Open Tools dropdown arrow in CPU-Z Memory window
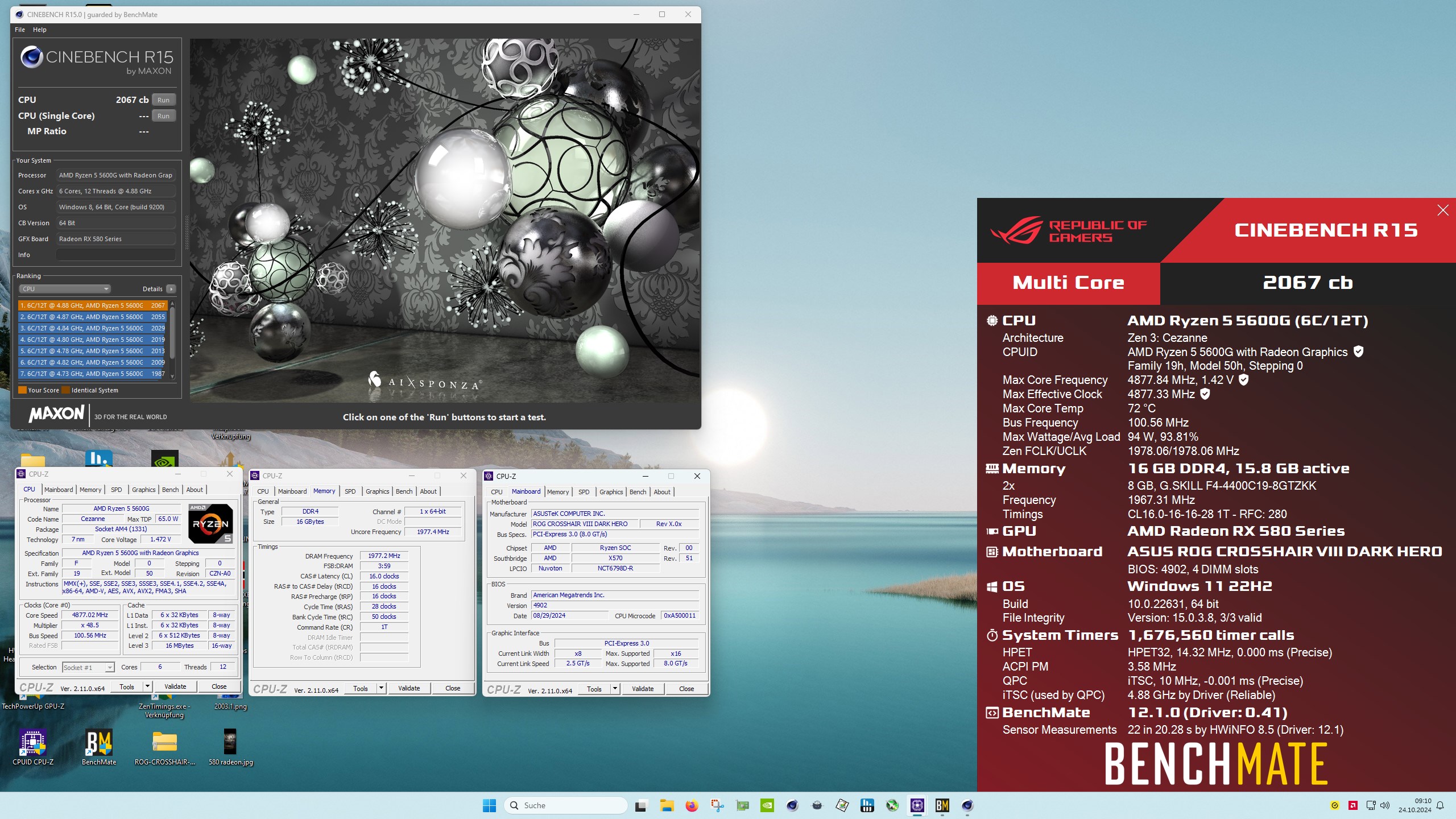1456x819 pixels. [x=381, y=688]
